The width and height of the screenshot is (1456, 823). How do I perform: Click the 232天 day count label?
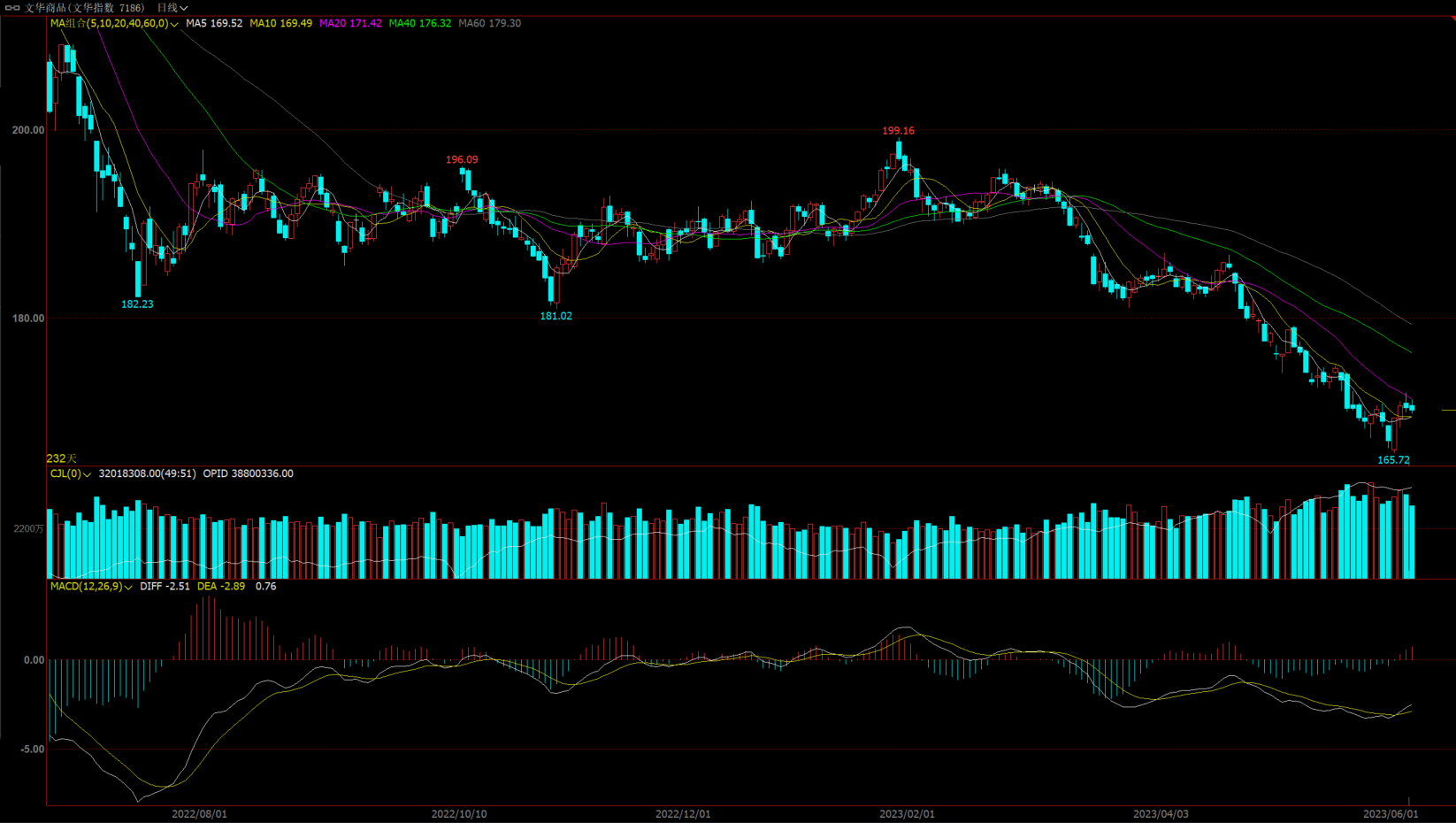(x=62, y=458)
